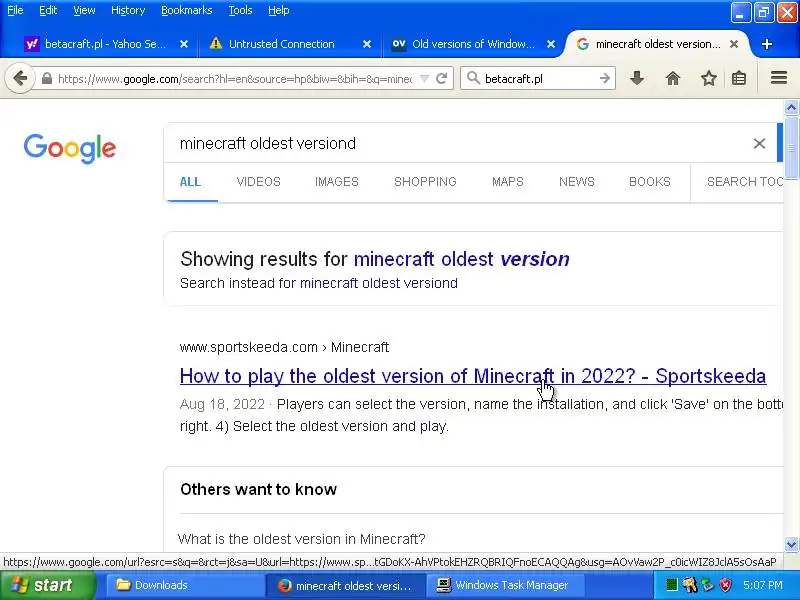Click the www.sportskeeda.com › Minecraft breadcrumb
Screen dimensions: 800x600
[284, 347]
